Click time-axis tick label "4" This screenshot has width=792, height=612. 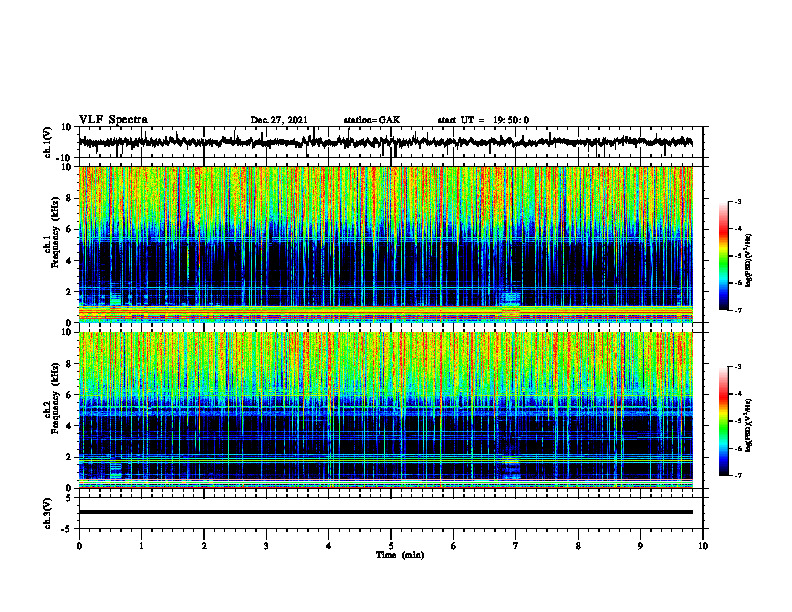[x=329, y=546]
